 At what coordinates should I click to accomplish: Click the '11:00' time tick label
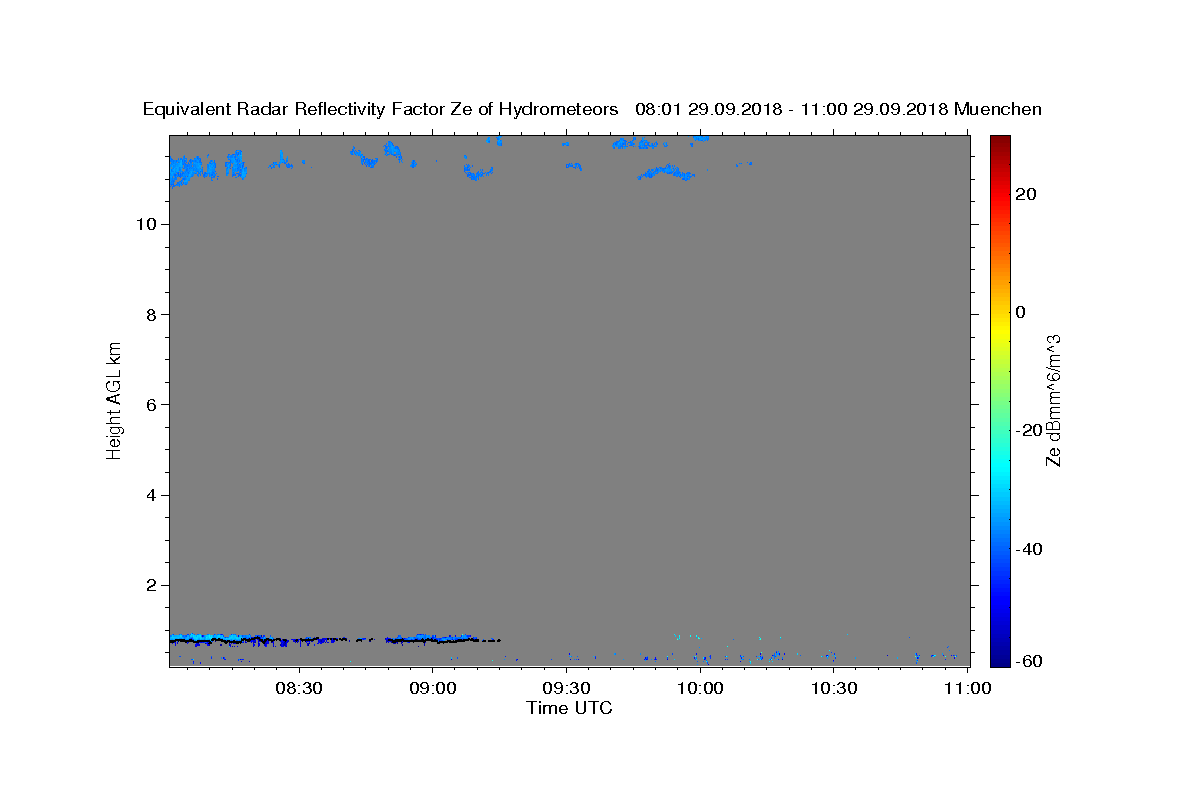click(x=968, y=688)
